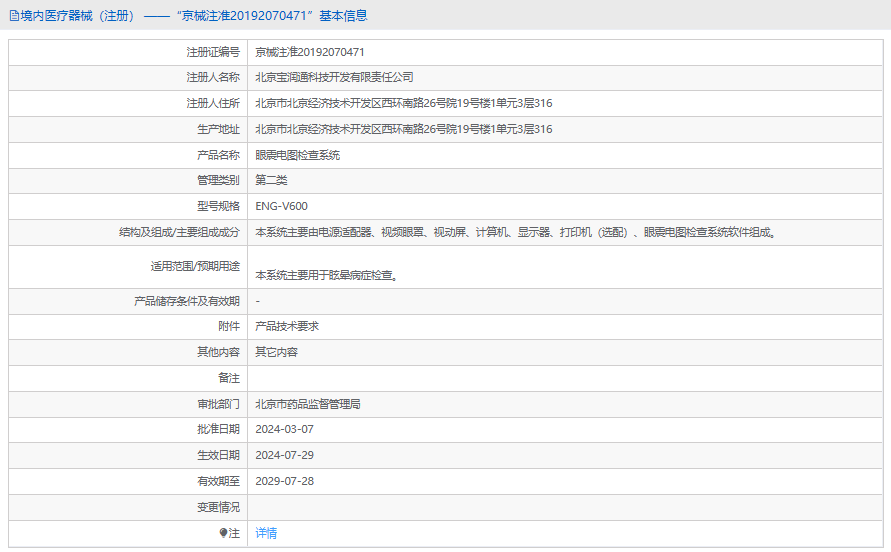Open the 详情 link in the 注 row

(266, 533)
